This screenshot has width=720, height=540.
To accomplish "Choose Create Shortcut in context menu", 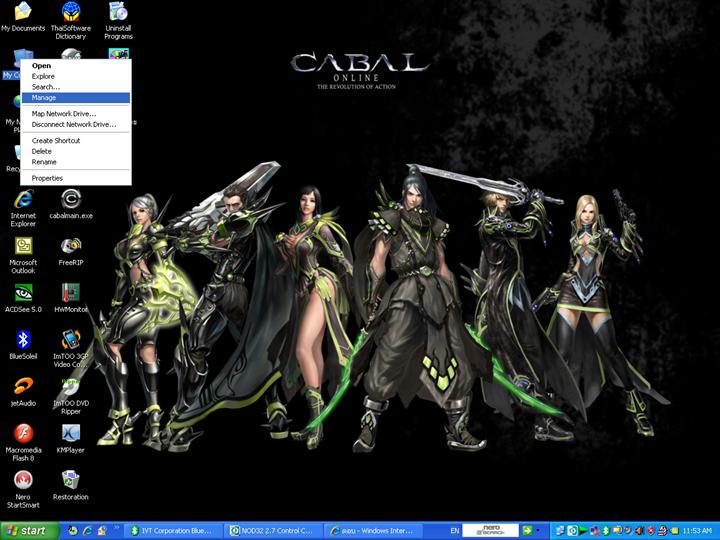I will click(76, 141).
